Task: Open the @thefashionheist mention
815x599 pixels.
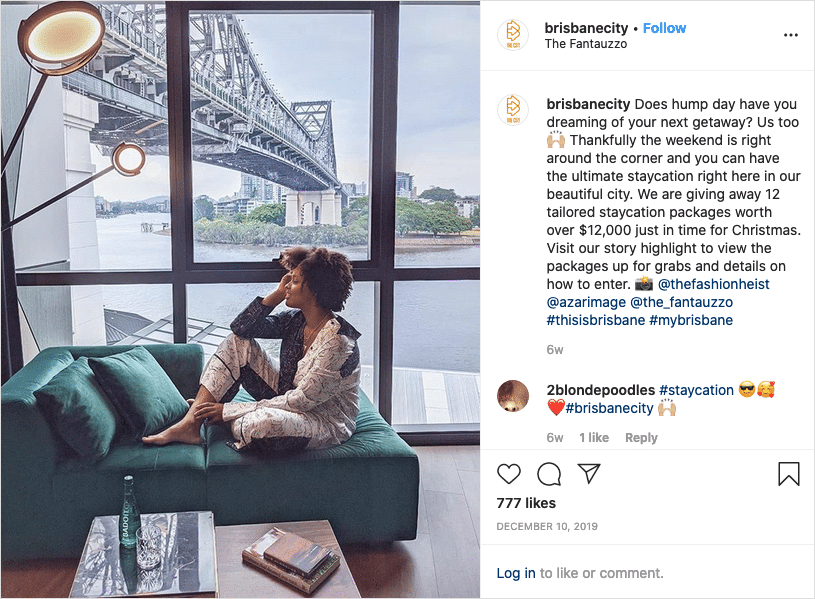Action: tap(713, 284)
